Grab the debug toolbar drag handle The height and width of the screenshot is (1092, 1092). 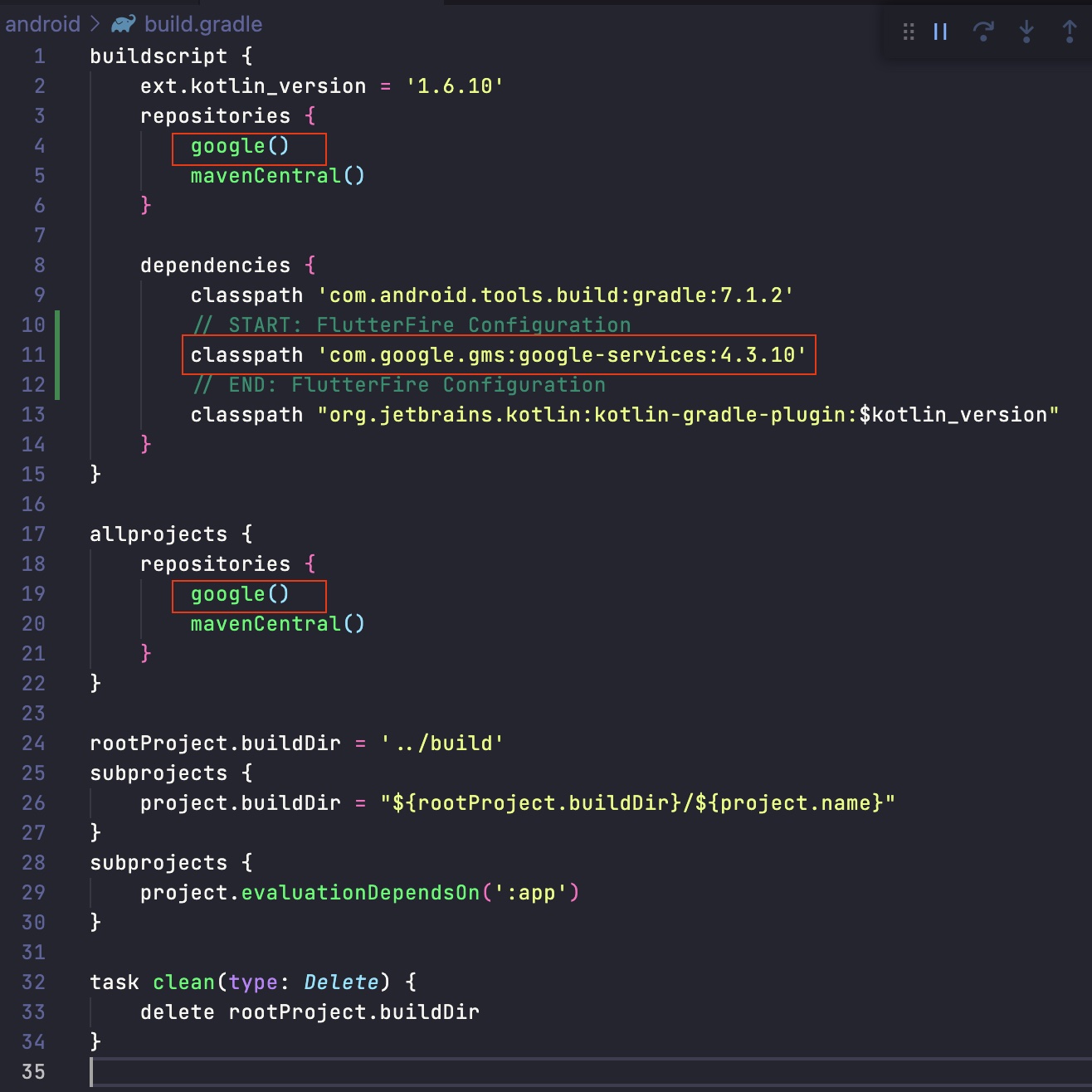(x=909, y=32)
